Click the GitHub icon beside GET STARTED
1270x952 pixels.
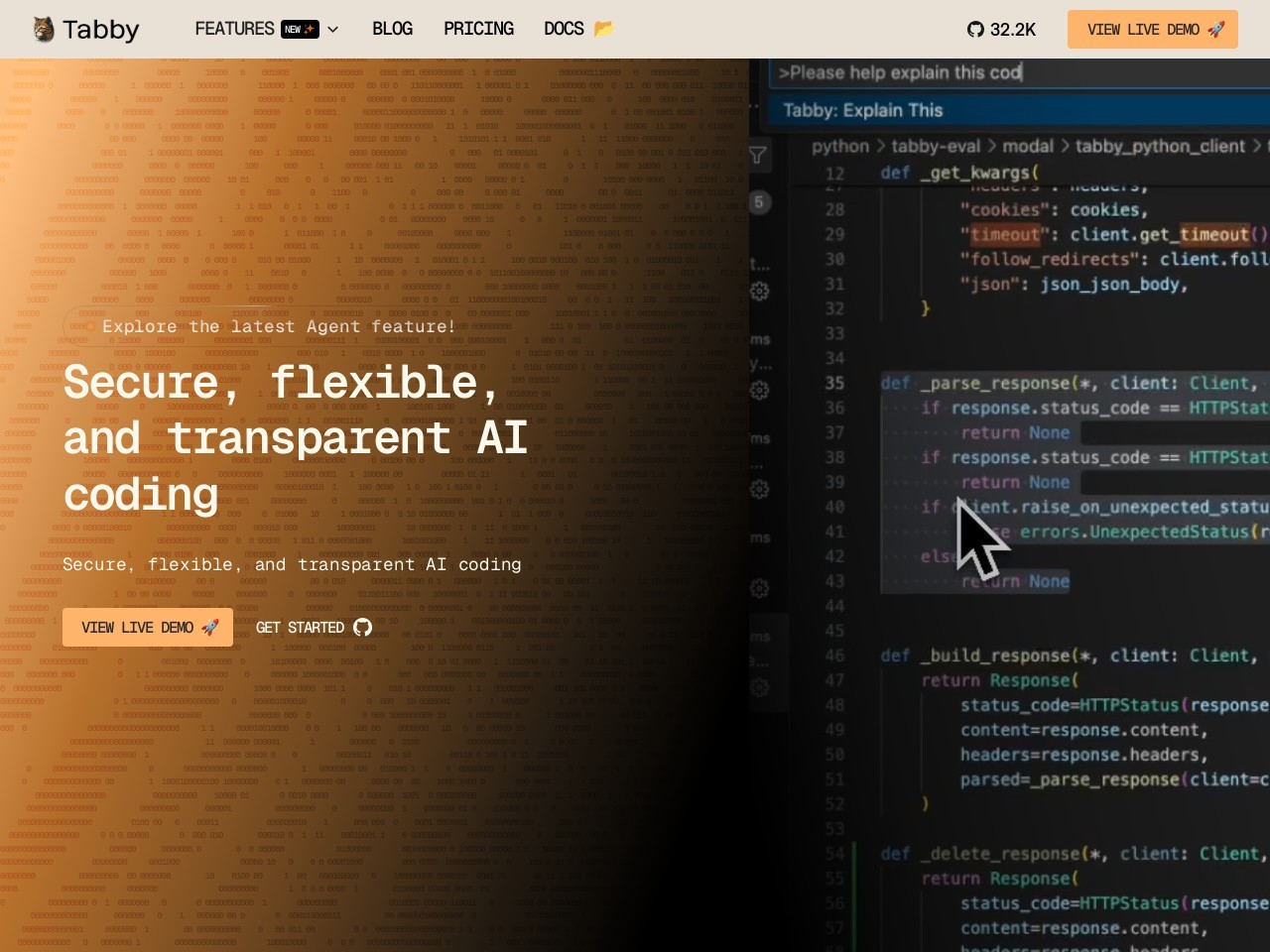[x=363, y=628]
